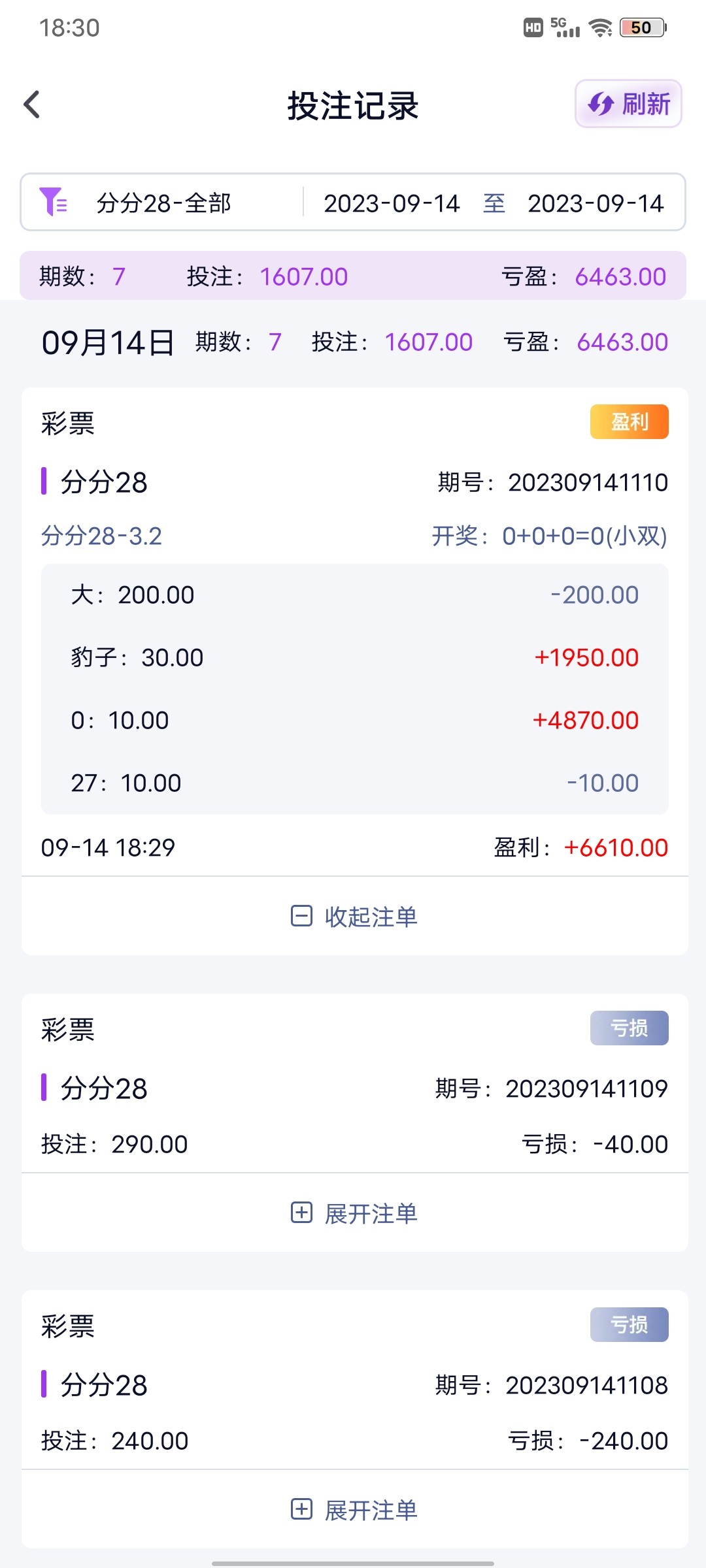Image resolution: width=706 pixels, height=1568 pixels.
Task: Select the end date after 至
Action: 596,203
